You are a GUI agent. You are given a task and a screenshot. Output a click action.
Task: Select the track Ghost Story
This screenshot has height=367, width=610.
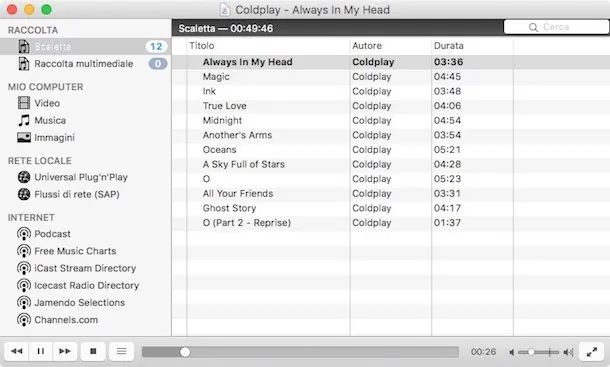(x=229, y=208)
